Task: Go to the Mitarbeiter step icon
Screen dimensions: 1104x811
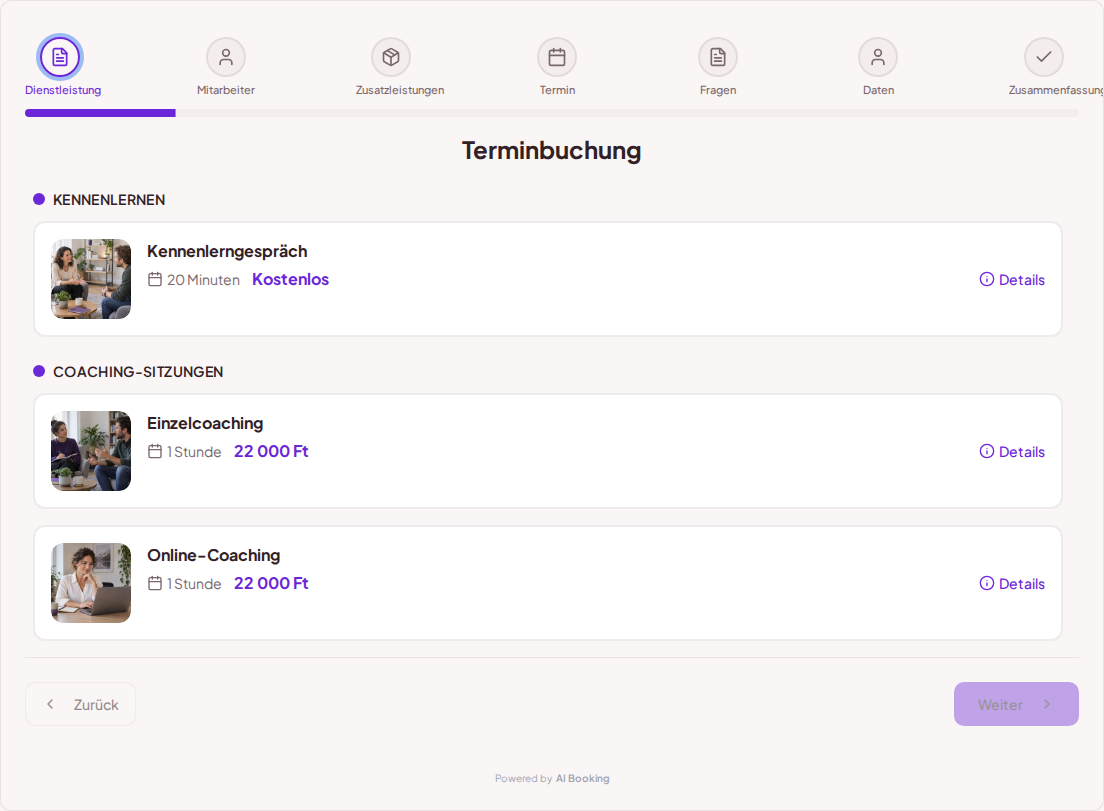Action: point(226,57)
